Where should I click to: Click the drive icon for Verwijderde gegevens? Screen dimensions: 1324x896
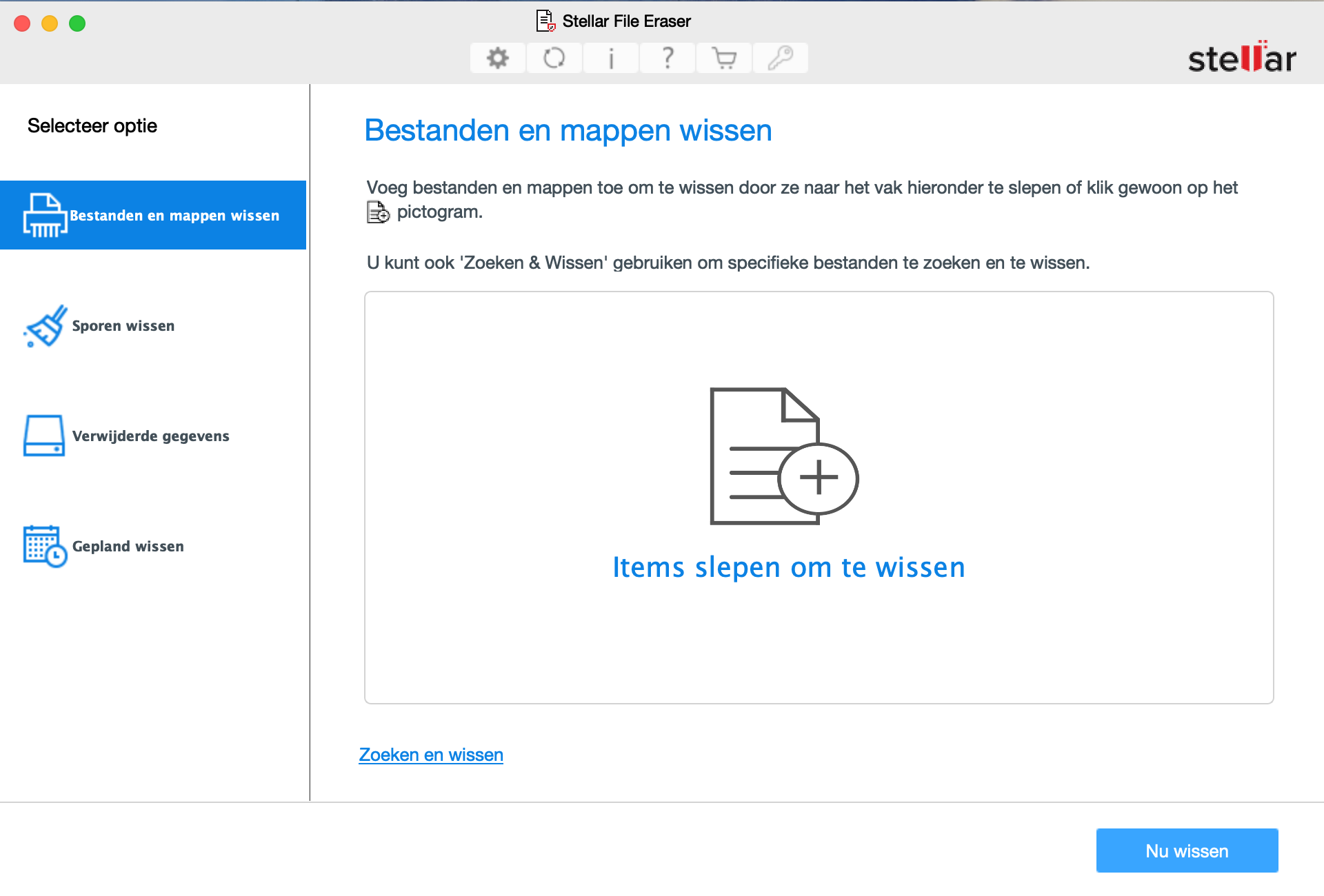pyautogui.click(x=44, y=436)
